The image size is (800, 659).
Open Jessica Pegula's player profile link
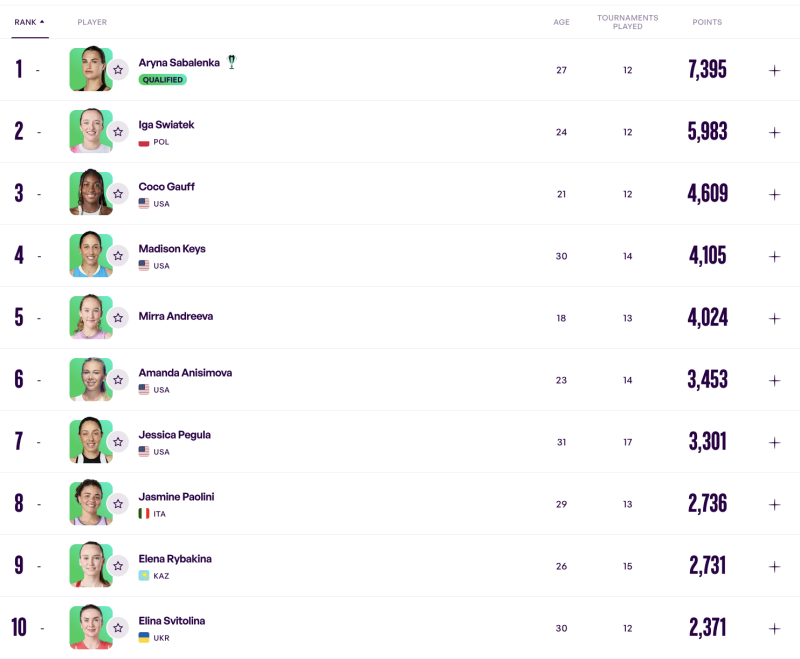click(x=174, y=435)
